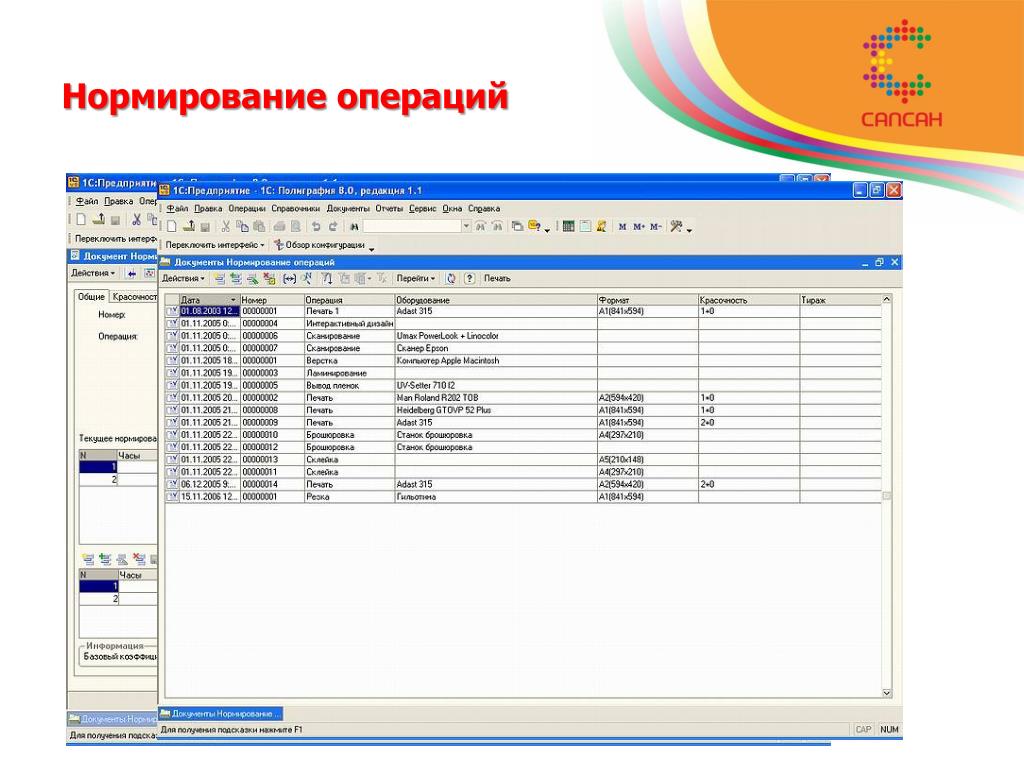Open the Документы menu
This screenshot has height=768, width=1024.
348,209
